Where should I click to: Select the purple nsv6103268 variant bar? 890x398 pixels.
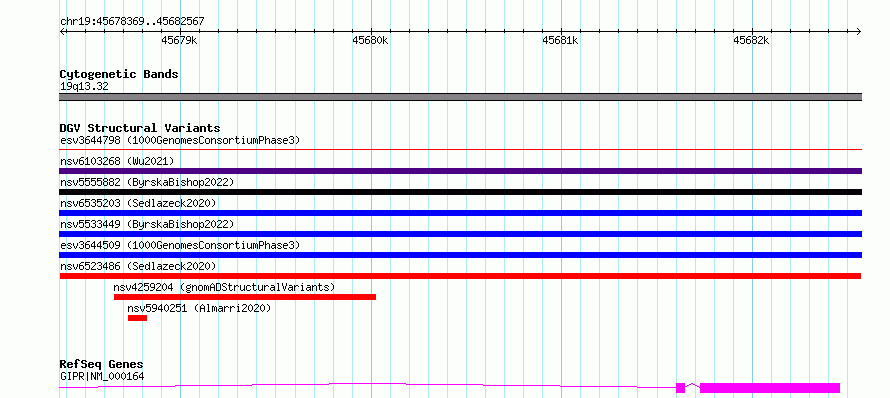coord(460,171)
